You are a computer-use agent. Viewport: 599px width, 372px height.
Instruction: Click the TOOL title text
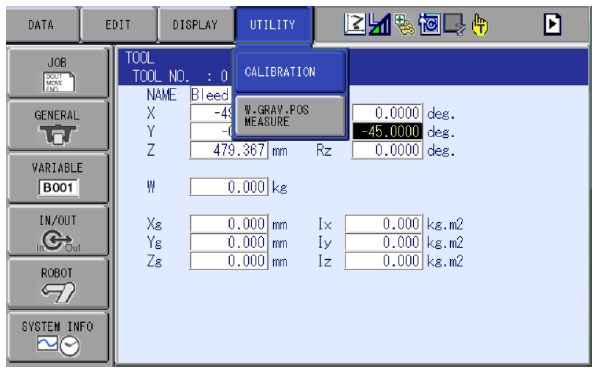tap(140, 58)
